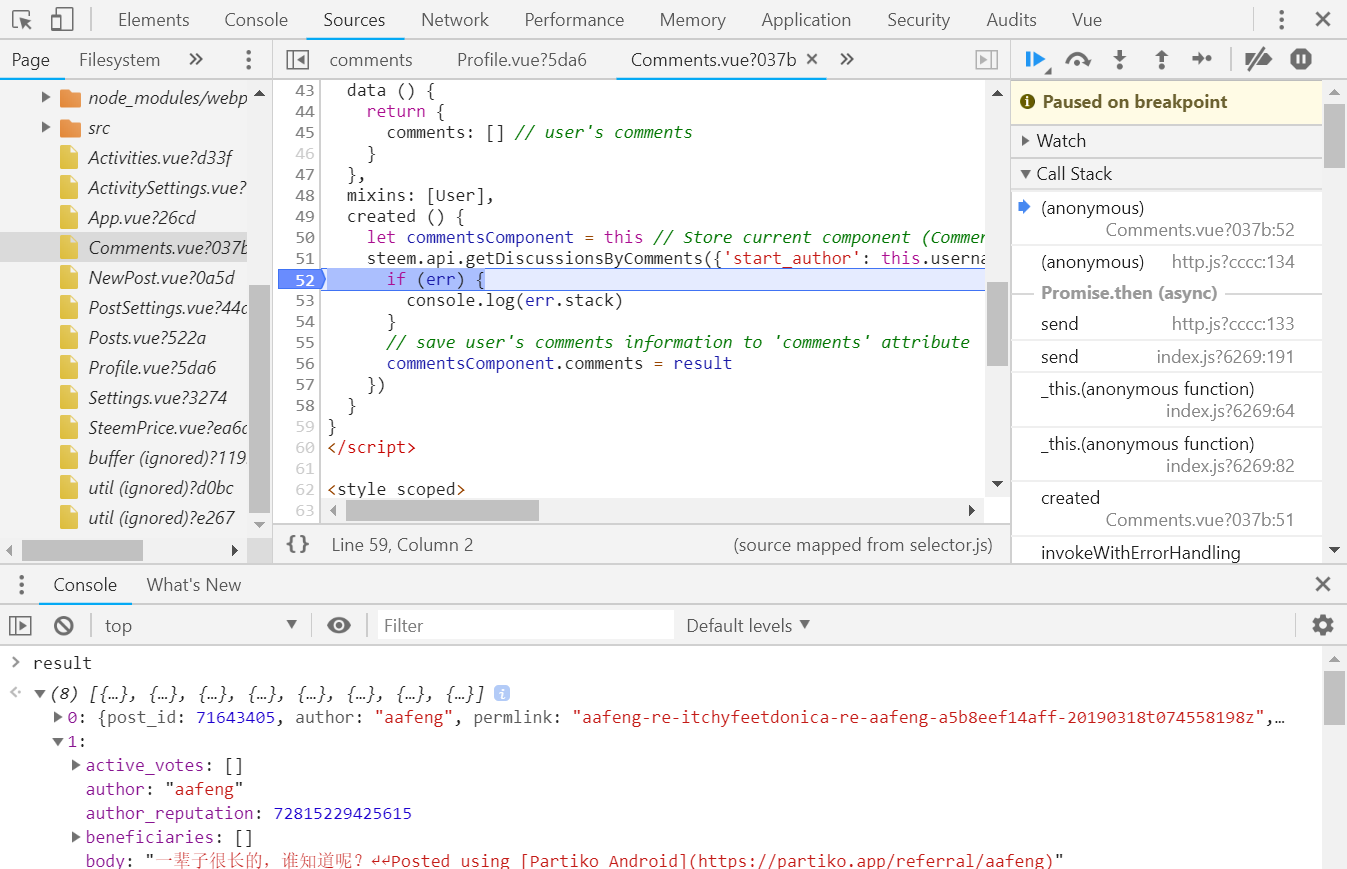Open console settings gear
This screenshot has height=869, width=1347.
tap(1323, 625)
